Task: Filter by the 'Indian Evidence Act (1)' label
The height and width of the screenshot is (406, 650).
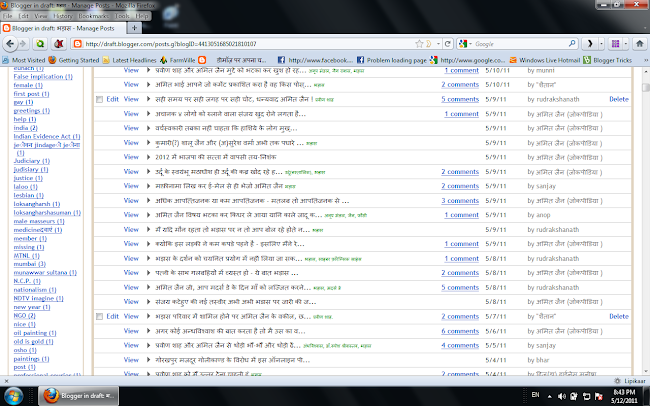Action: 47,136
